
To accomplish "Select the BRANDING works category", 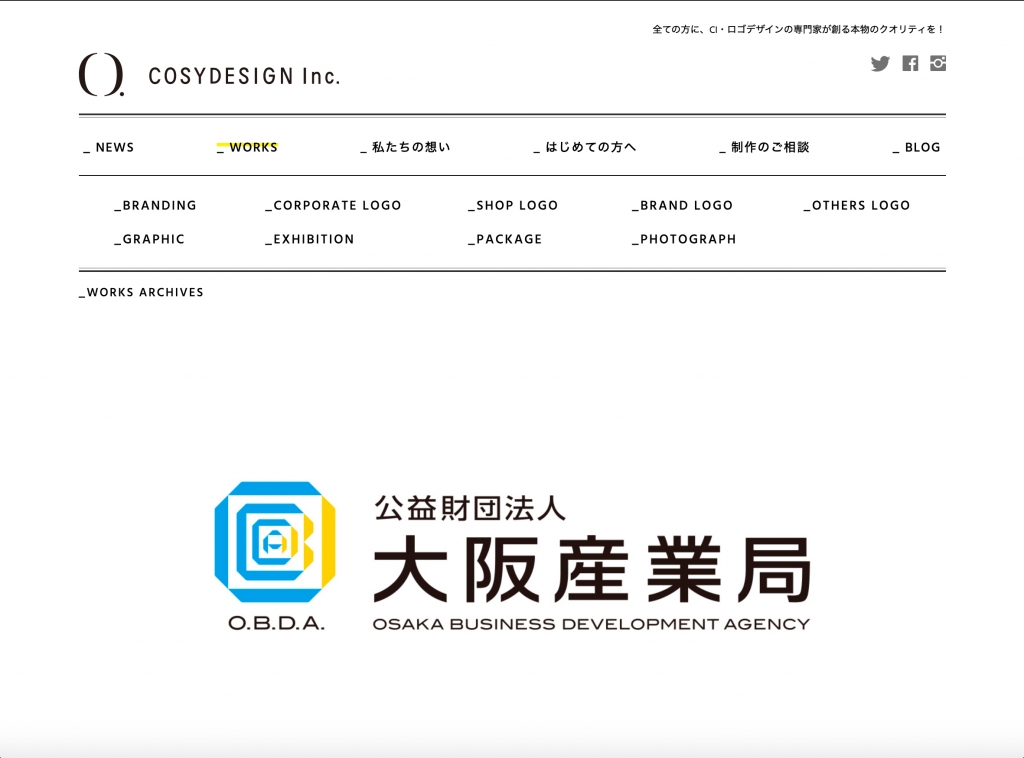I will (156, 205).
